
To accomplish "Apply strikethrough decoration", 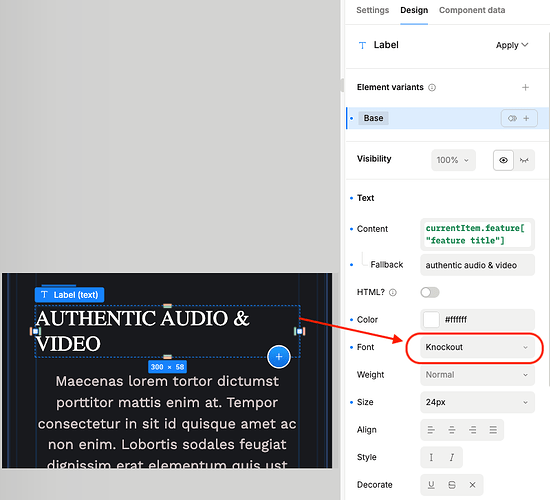I will [452, 485].
